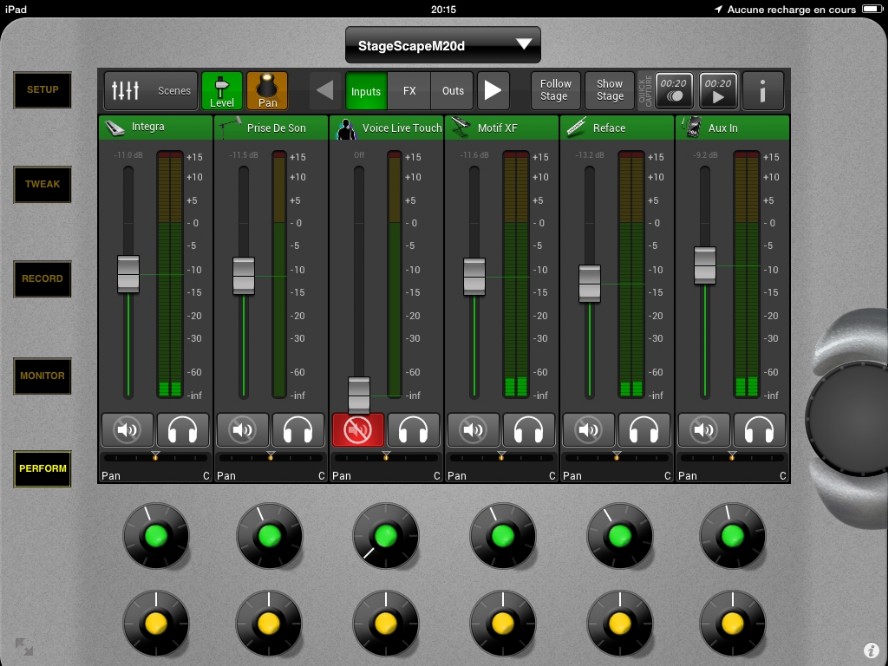Switch to the Outs tab
The height and width of the screenshot is (666, 888).
click(x=453, y=91)
